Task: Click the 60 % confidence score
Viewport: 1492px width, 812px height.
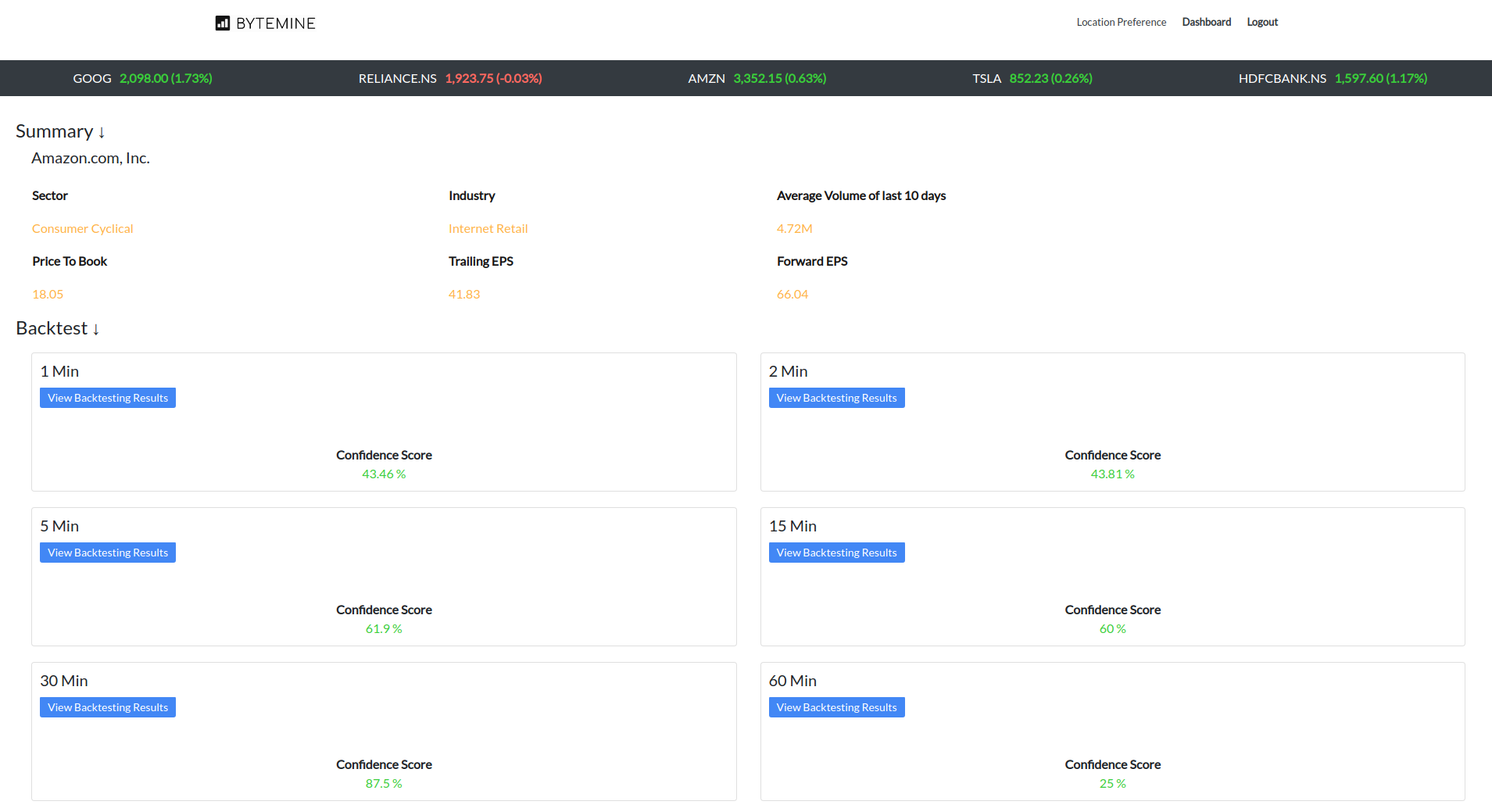Action: [x=1112, y=628]
